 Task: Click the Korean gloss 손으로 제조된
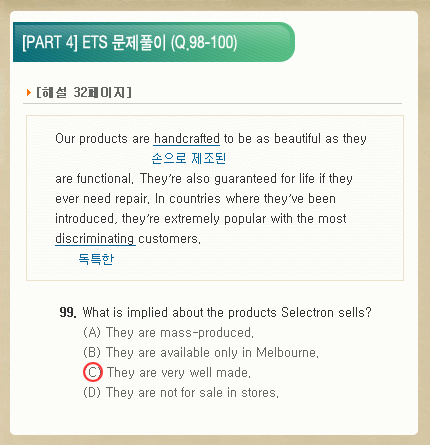point(189,158)
